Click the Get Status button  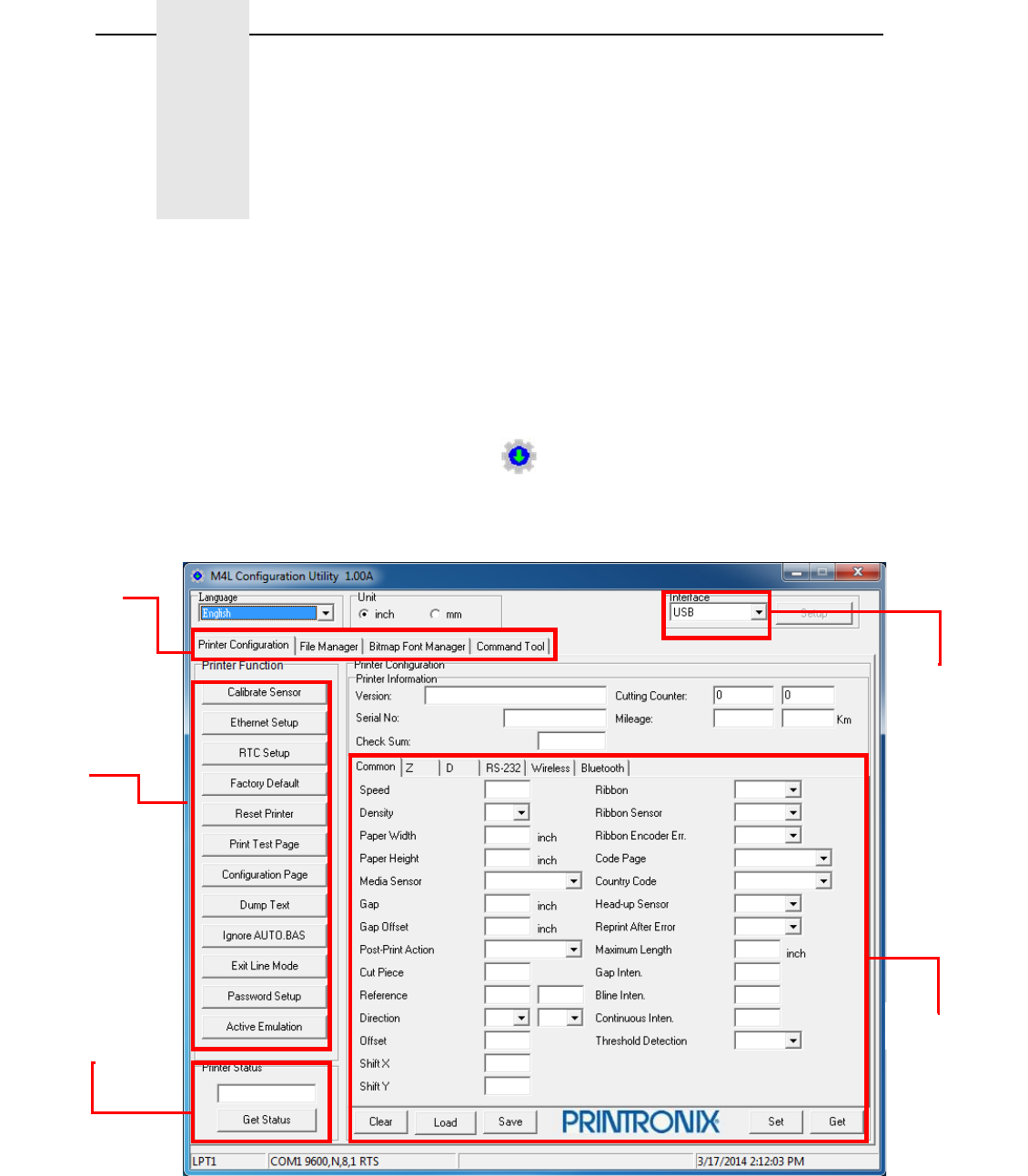[267, 1121]
